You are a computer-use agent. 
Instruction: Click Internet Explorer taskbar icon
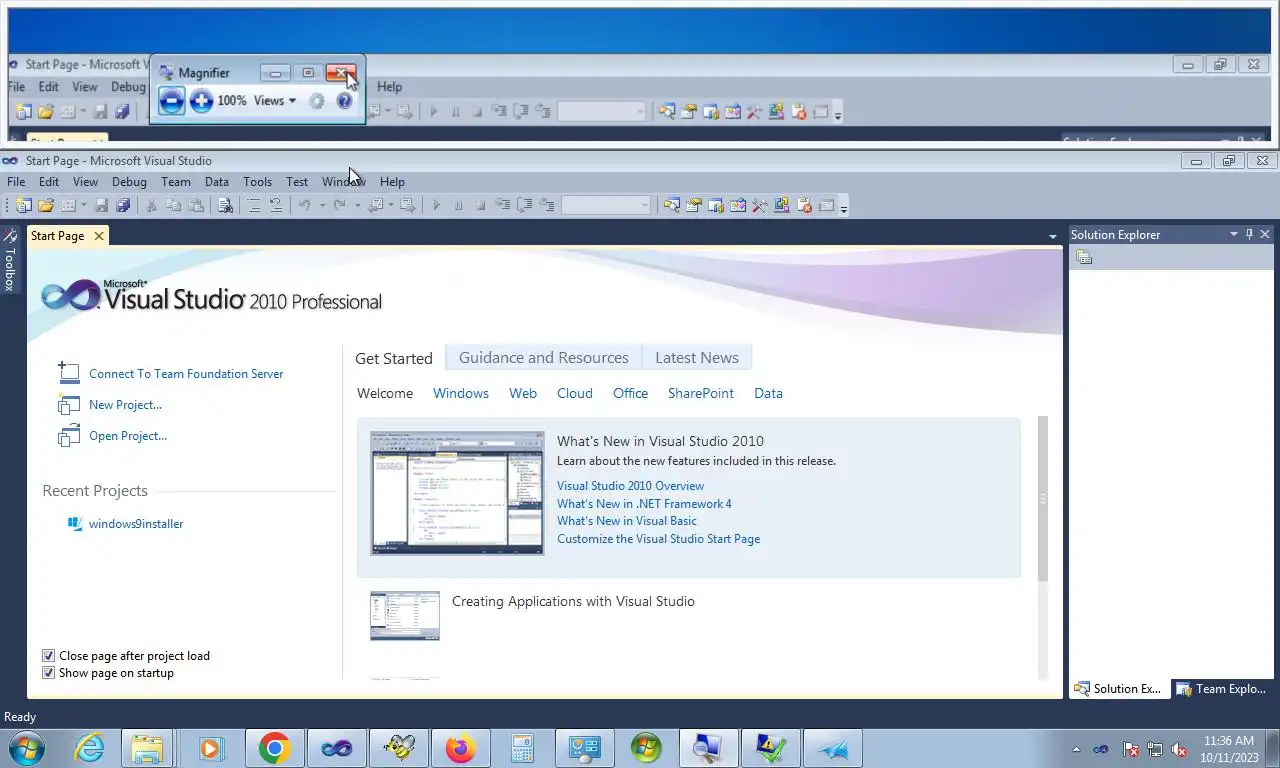[x=88, y=748]
